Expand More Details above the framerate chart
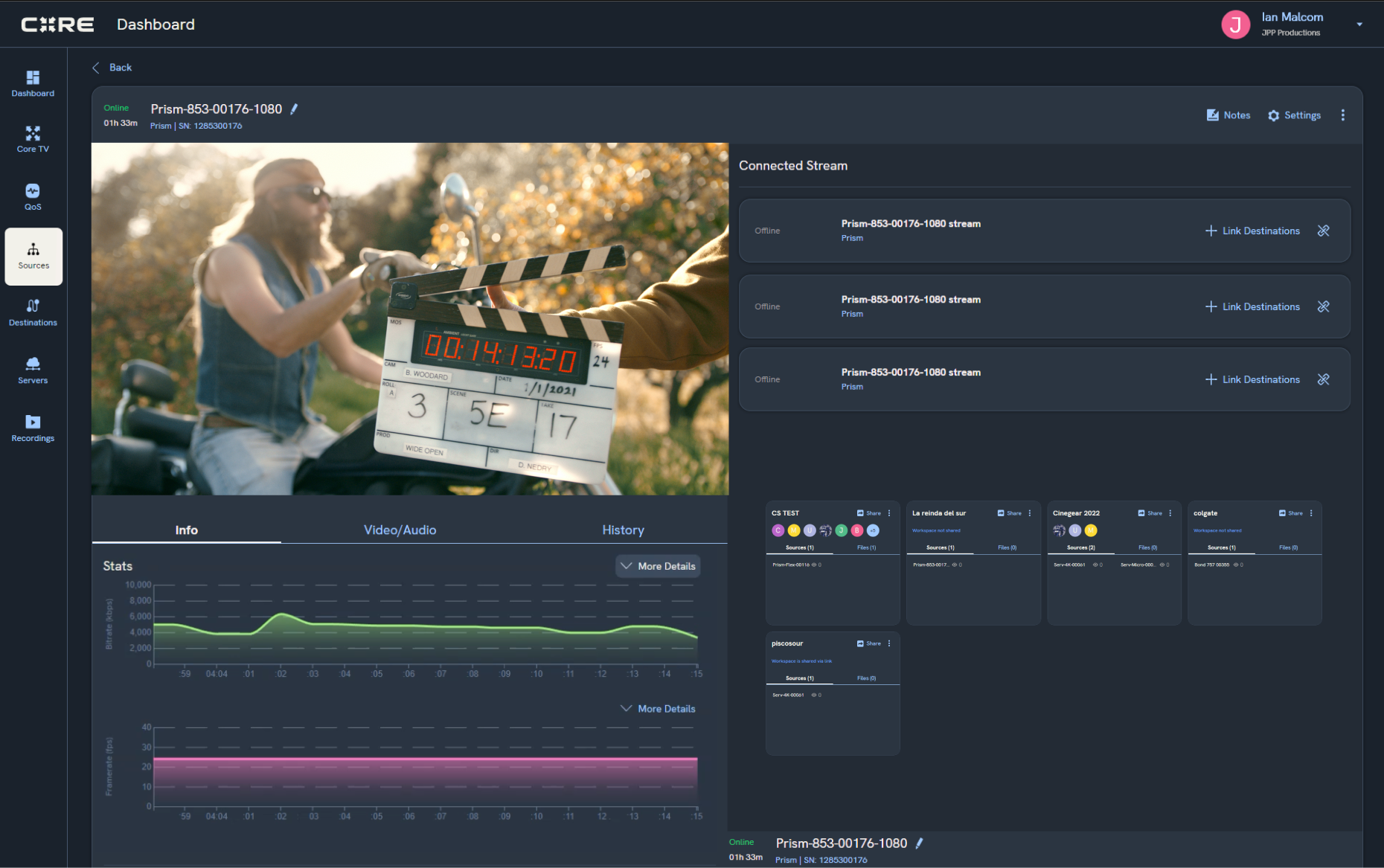The height and width of the screenshot is (868, 1384). (x=658, y=709)
